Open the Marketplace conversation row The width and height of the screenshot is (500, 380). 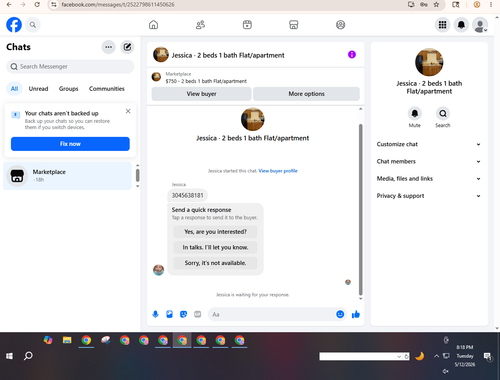pyautogui.click(x=68, y=176)
